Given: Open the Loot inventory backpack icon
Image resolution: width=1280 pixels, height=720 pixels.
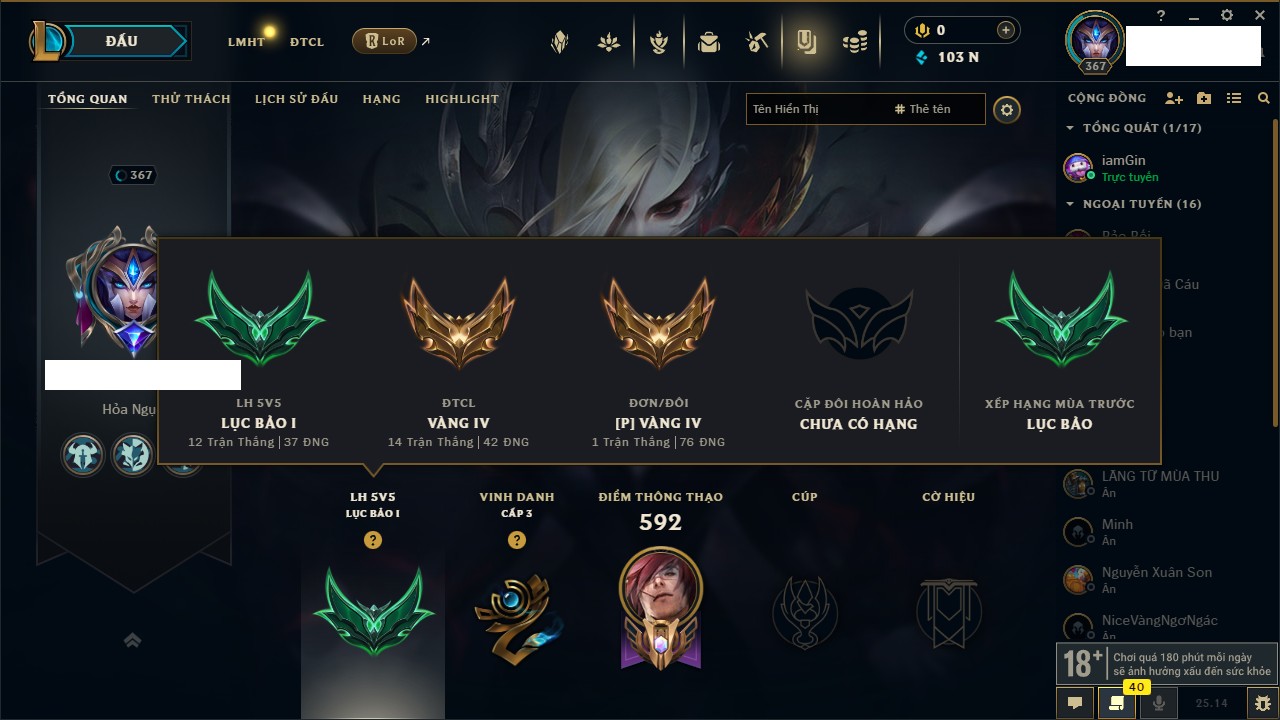Looking at the screenshot, I should [709, 42].
